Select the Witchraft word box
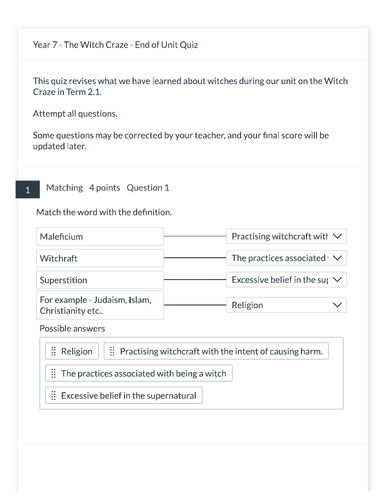The width and height of the screenshot is (386, 500). click(100, 258)
